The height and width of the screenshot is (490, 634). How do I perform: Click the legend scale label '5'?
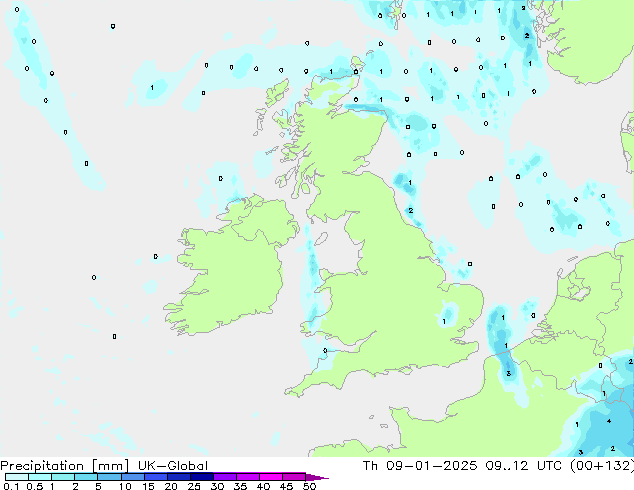(x=98, y=486)
